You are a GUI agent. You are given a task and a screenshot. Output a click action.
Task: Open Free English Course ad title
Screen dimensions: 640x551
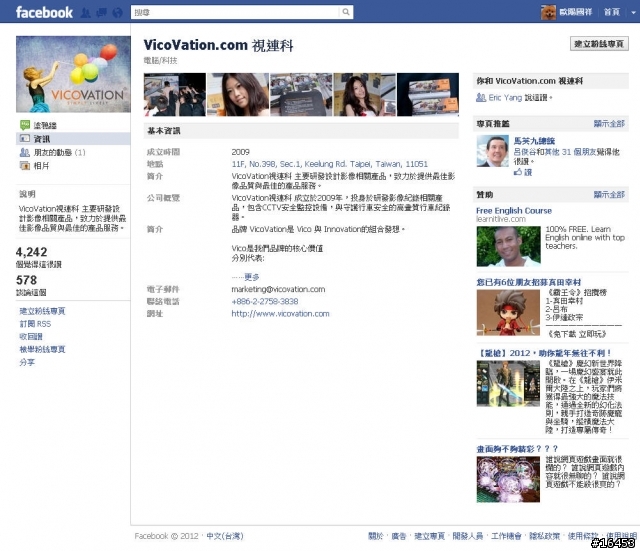tap(514, 211)
